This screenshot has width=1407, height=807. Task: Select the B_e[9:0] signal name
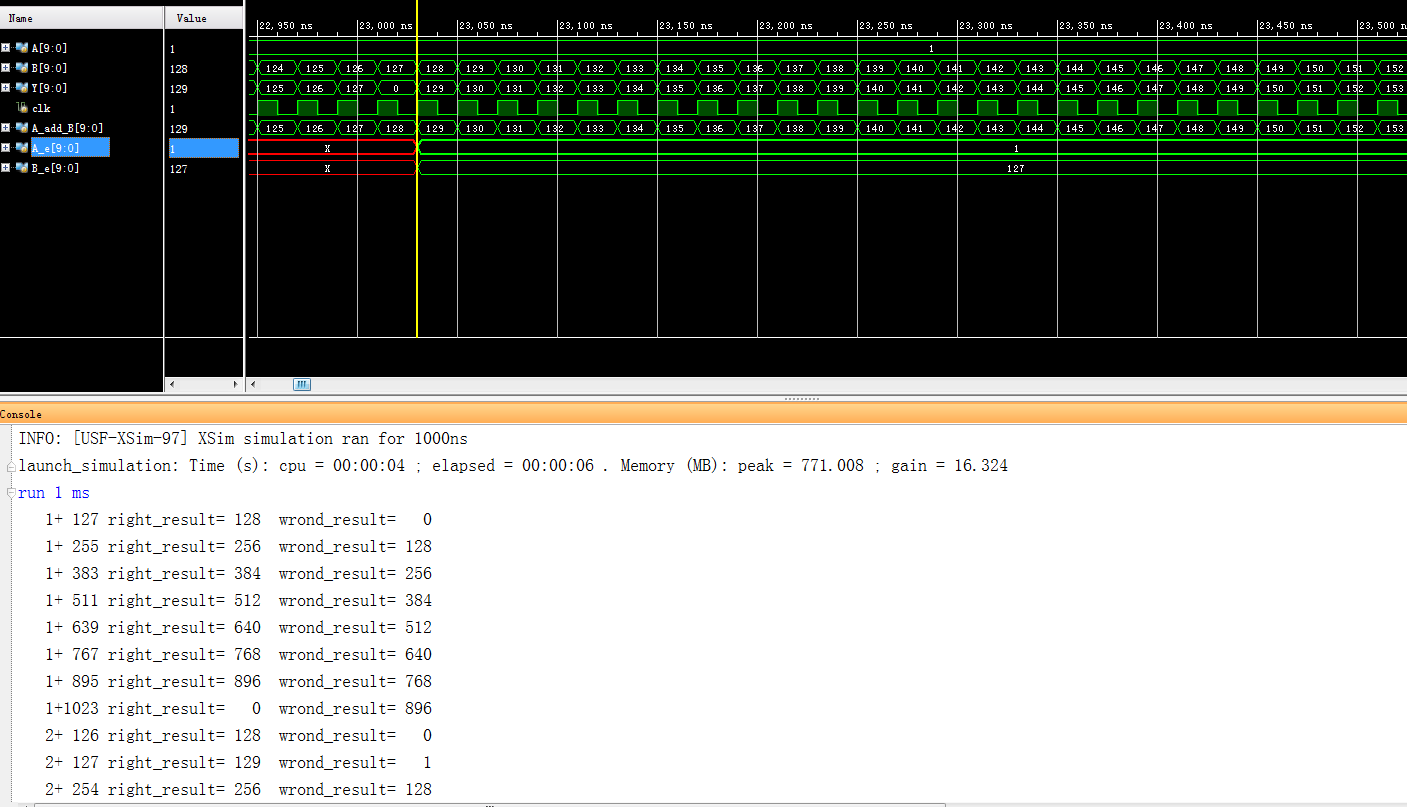pos(55,168)
